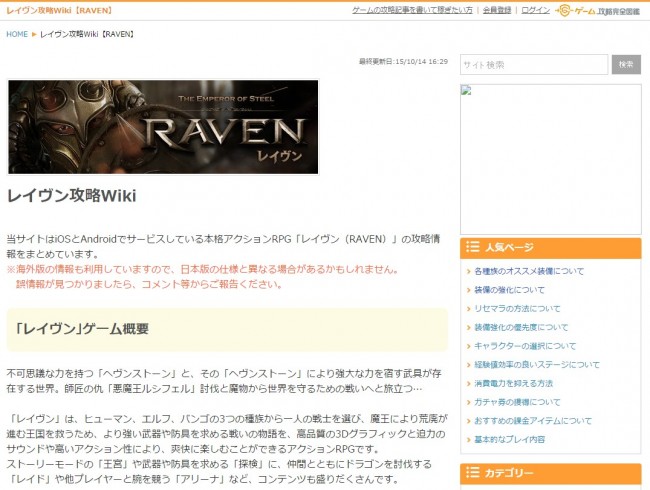Open the ゲームの攻略記事を書いて稼ぎたい方 link
The image size is (650, 490).
point(412,10)
